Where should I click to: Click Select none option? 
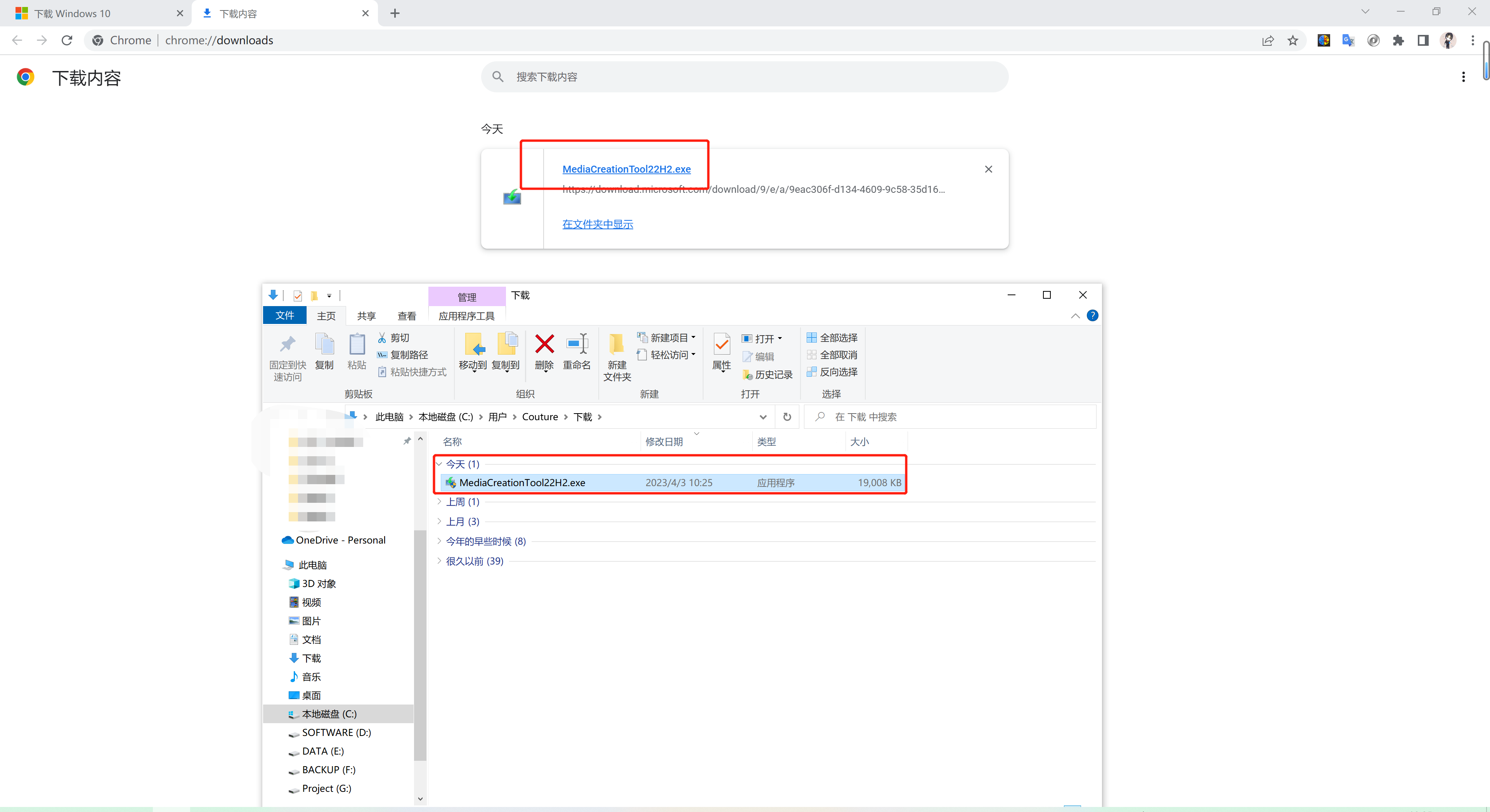832,355
